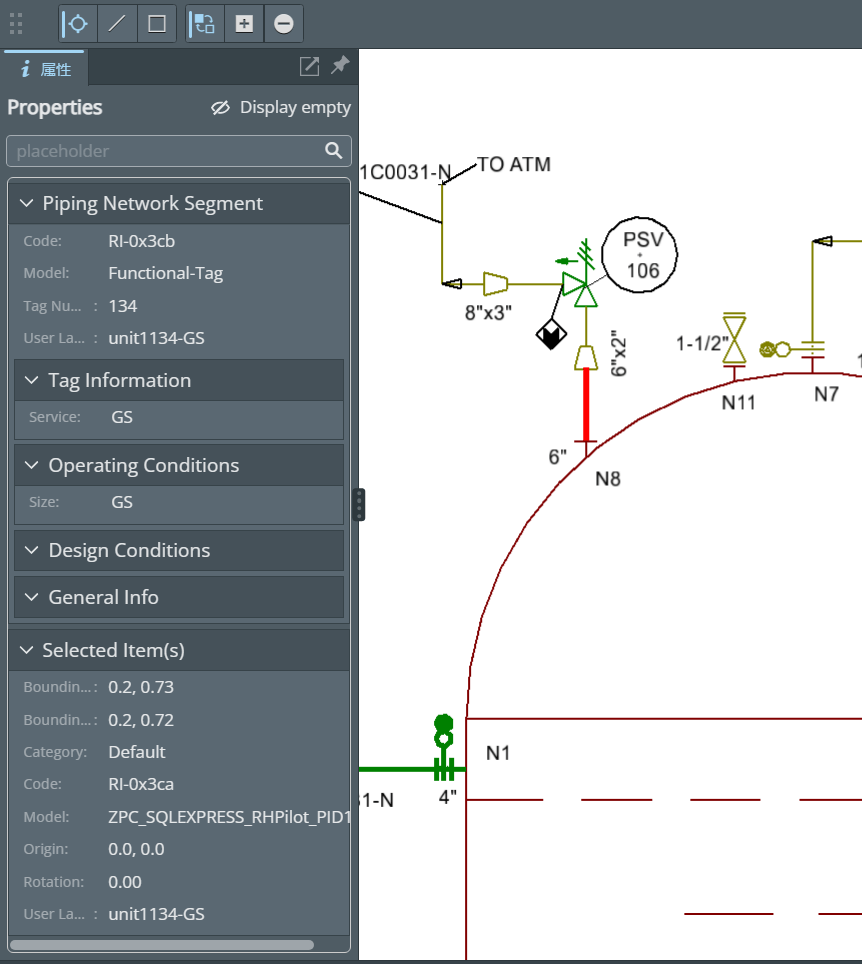
Task: Collapse the Piping Network Segment section
Action: pos(26,204)
